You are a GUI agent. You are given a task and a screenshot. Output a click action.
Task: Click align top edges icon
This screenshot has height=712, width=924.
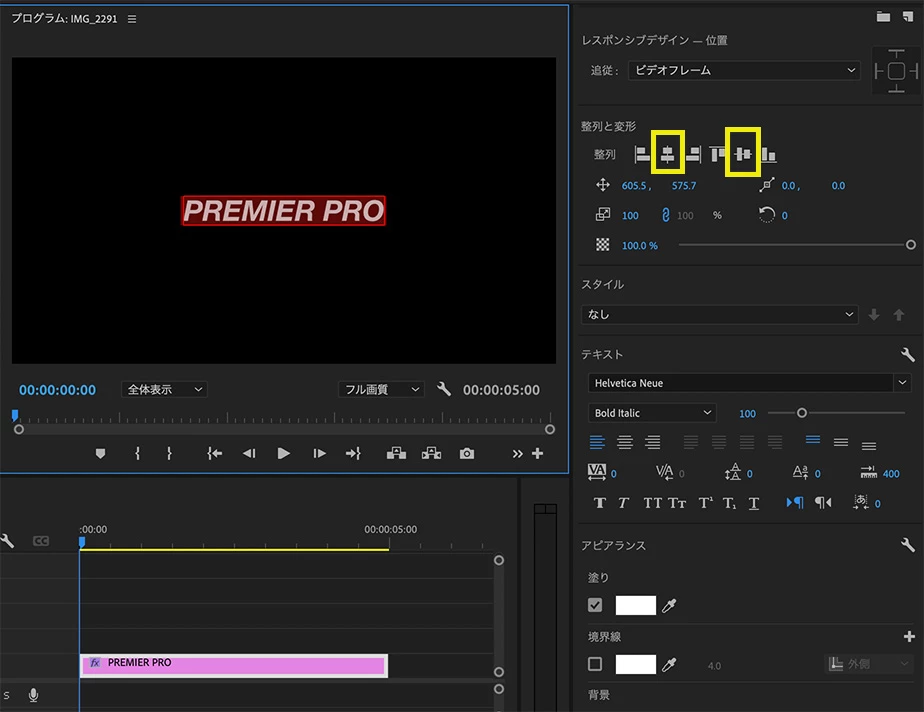(717, 154)
